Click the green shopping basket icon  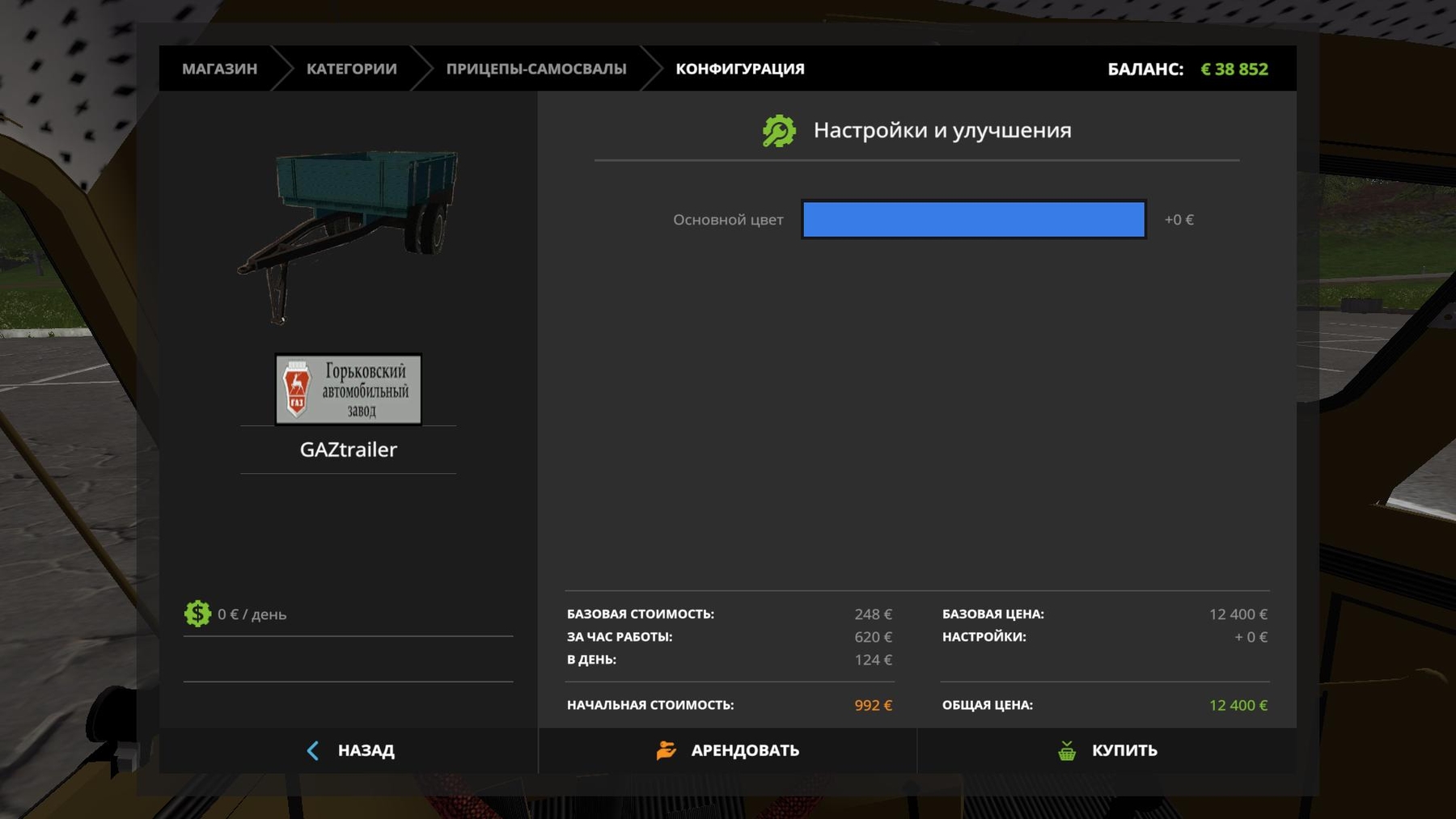point(1067,751)
